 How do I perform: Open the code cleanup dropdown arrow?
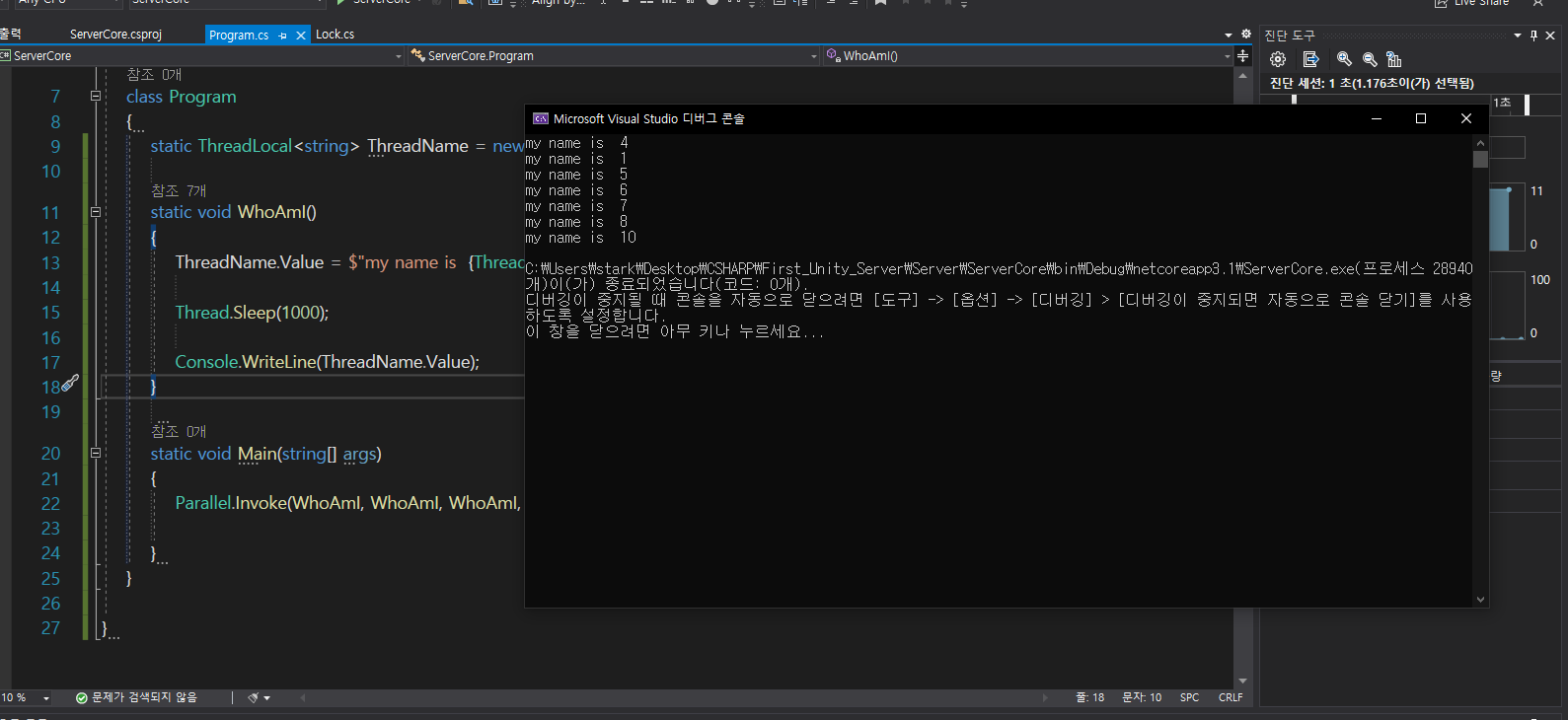[x=266, y=698]
